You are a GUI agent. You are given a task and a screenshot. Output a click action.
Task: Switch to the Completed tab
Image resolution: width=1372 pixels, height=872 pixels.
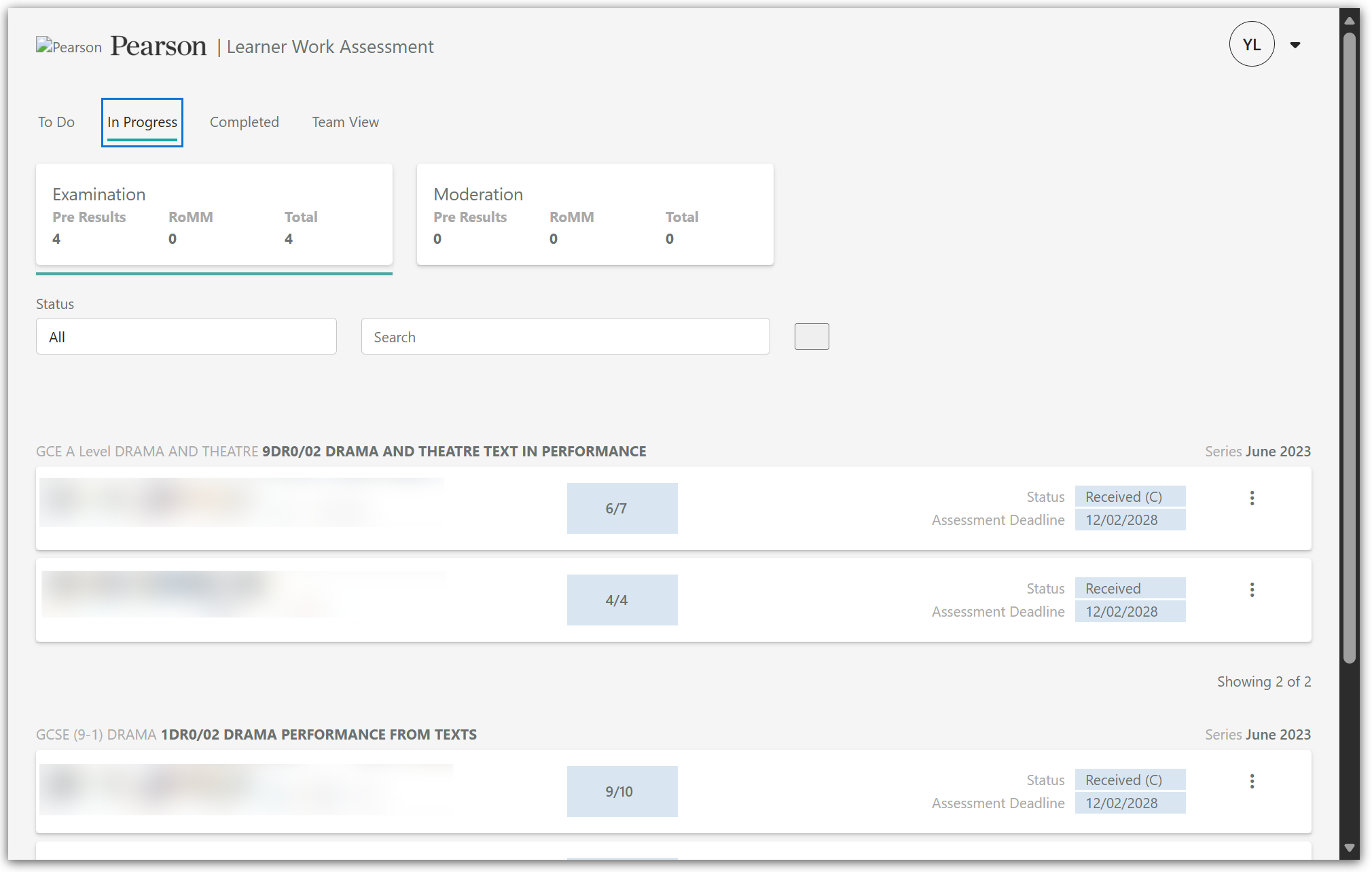pyautogui.click(x=245, y=122)
